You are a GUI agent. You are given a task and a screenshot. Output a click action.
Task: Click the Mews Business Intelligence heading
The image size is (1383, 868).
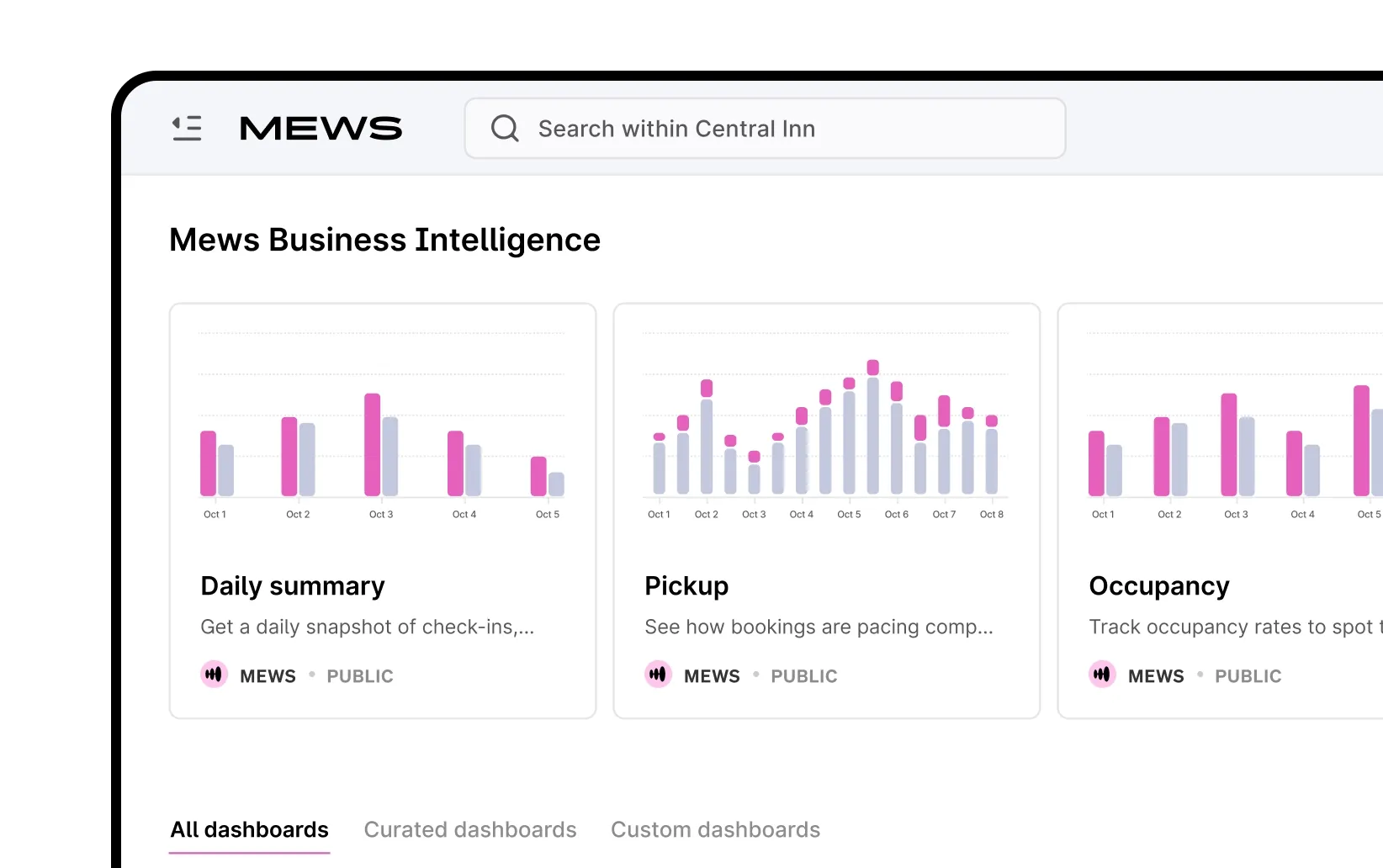pyautogui.click(x=384, y=240)
